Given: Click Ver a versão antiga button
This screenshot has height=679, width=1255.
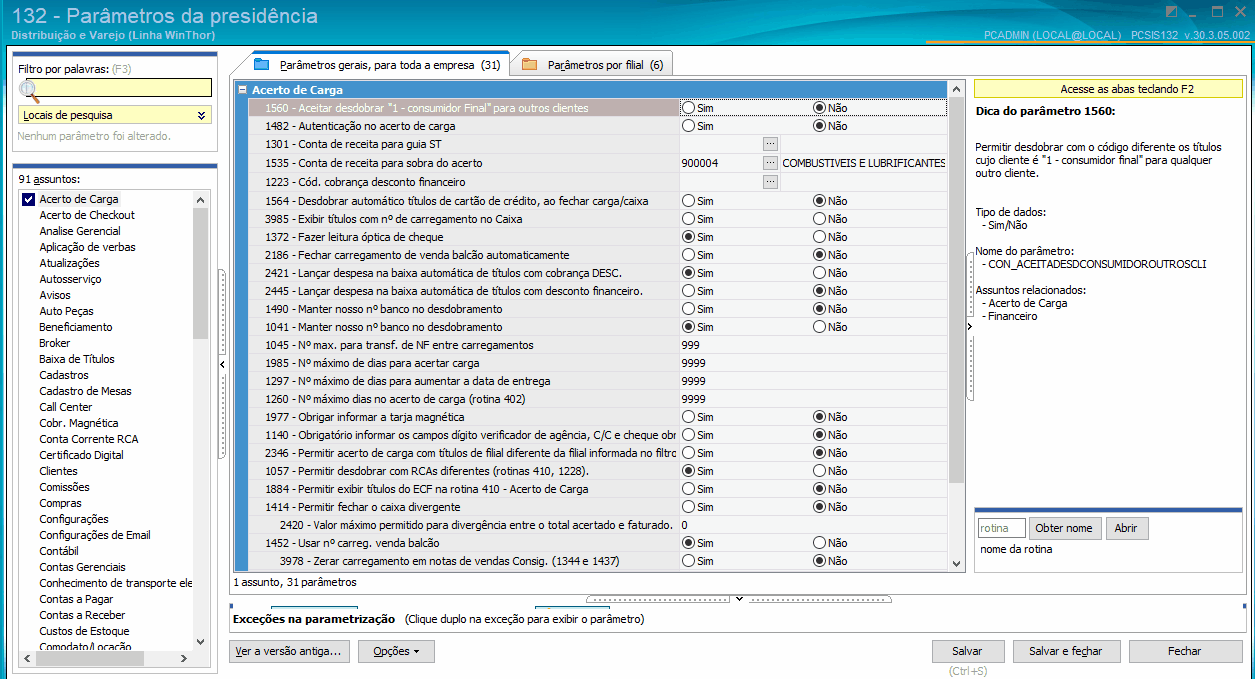Looking at the screenshot, I should coord(288,651).
